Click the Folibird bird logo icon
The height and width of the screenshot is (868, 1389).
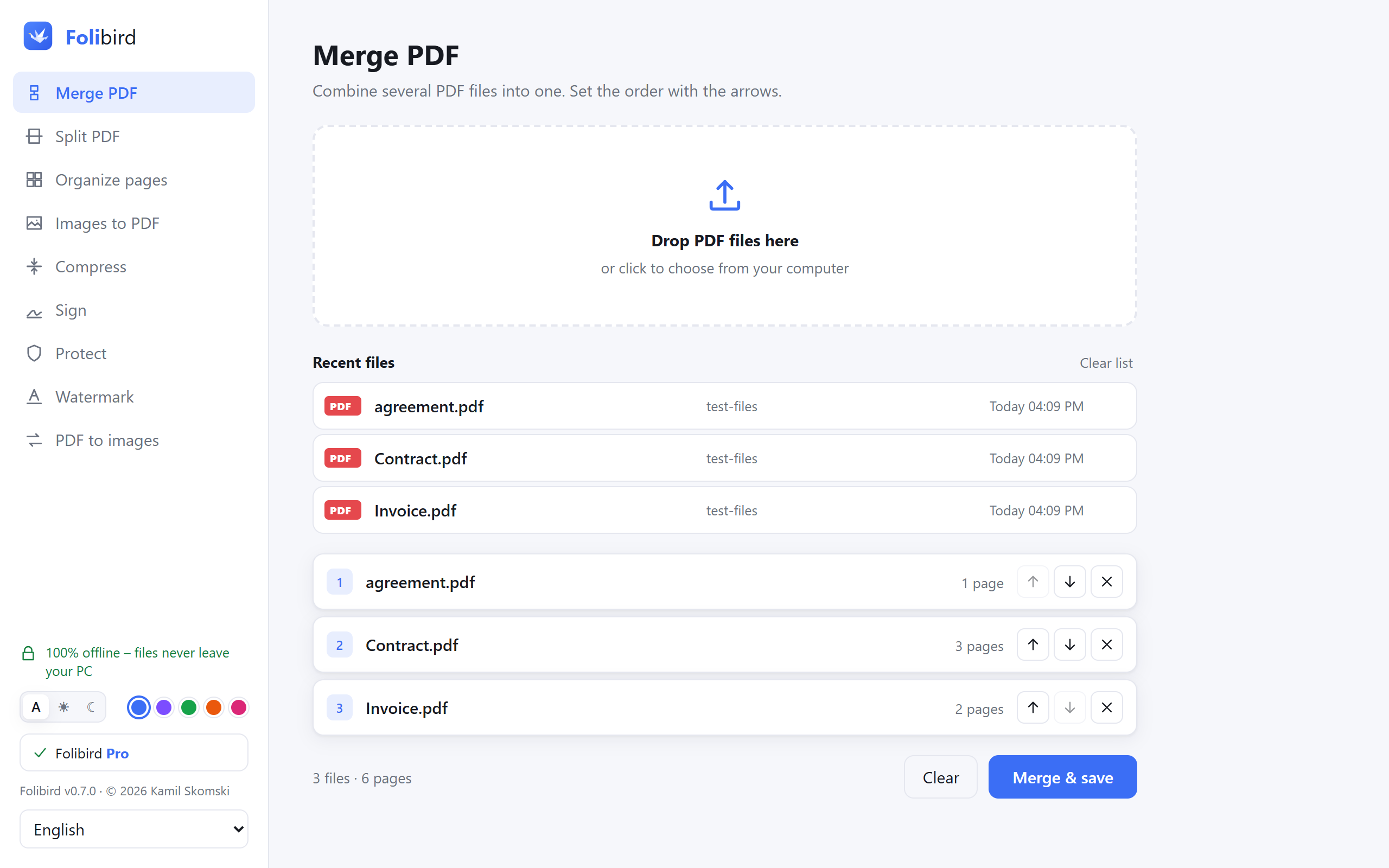click(38, 36)
